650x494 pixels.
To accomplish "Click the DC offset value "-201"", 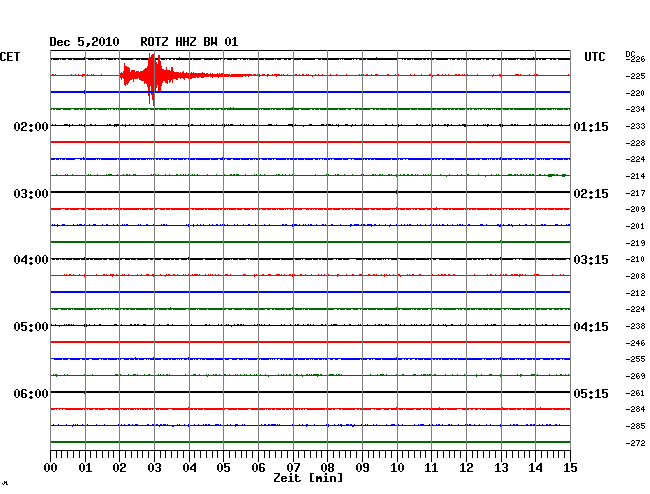I will pyautogui.click(x=635, y=227).
